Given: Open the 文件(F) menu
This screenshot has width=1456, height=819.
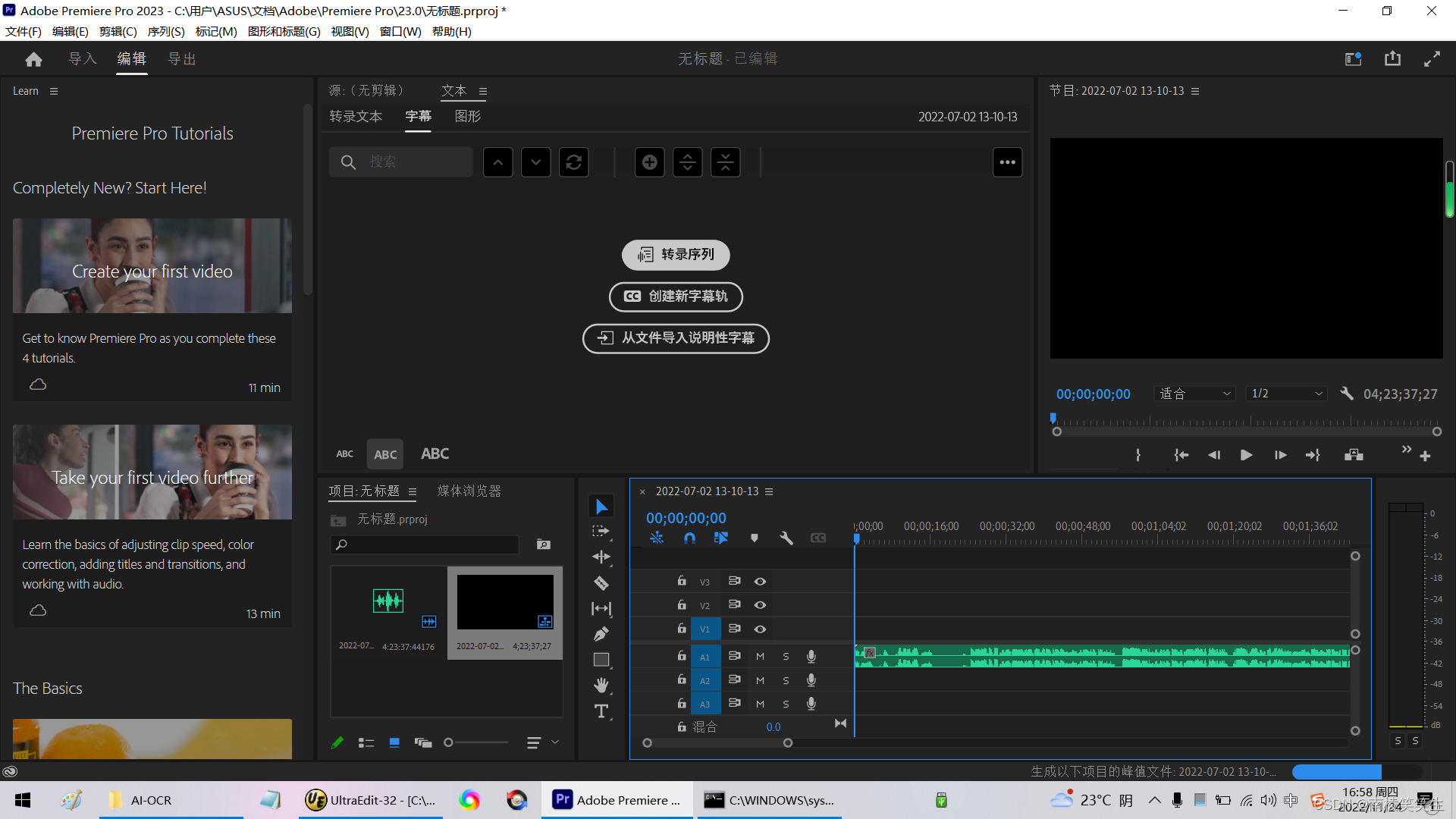Looking at the screenshot, I should click(24, 31).
